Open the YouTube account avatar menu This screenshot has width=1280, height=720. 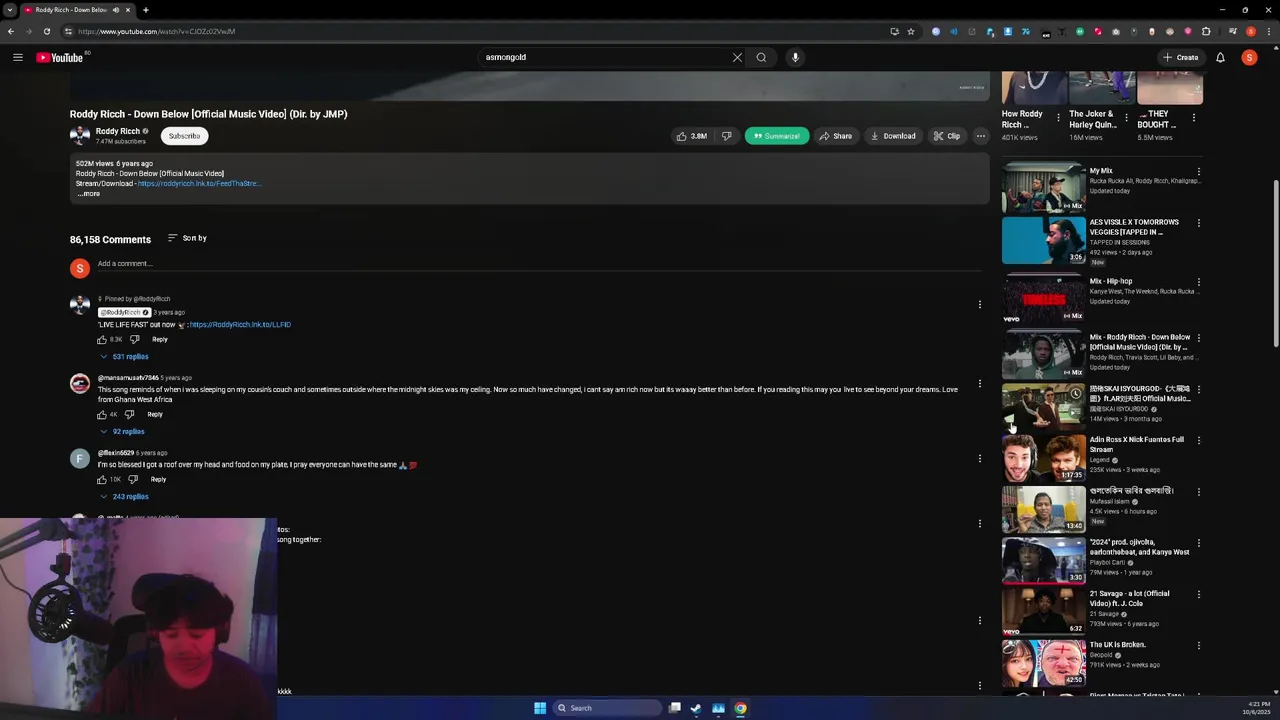click(1249, 57)
